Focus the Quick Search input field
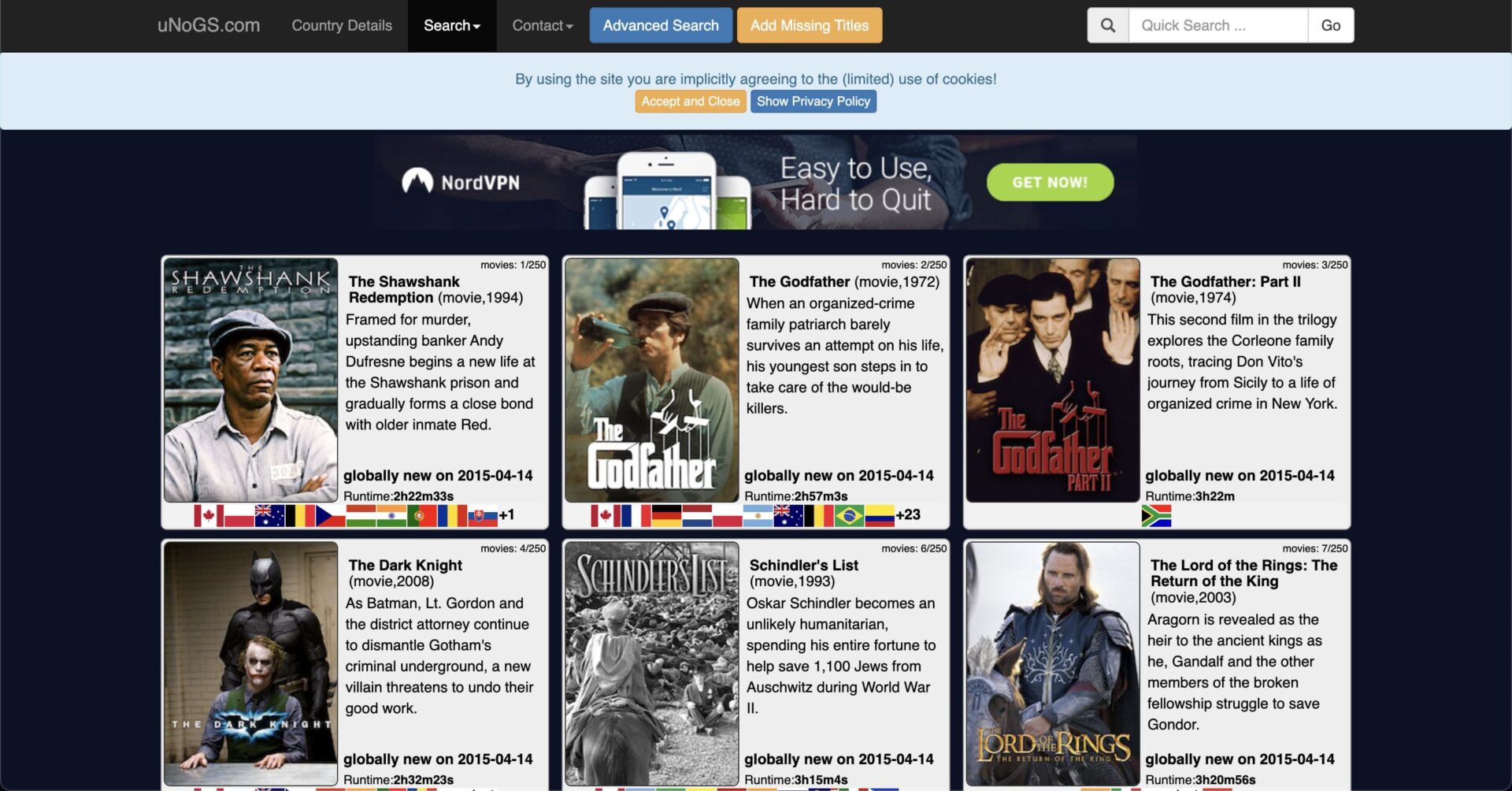This screenshot has width=1512, height=791. [x=1217, y=25]
